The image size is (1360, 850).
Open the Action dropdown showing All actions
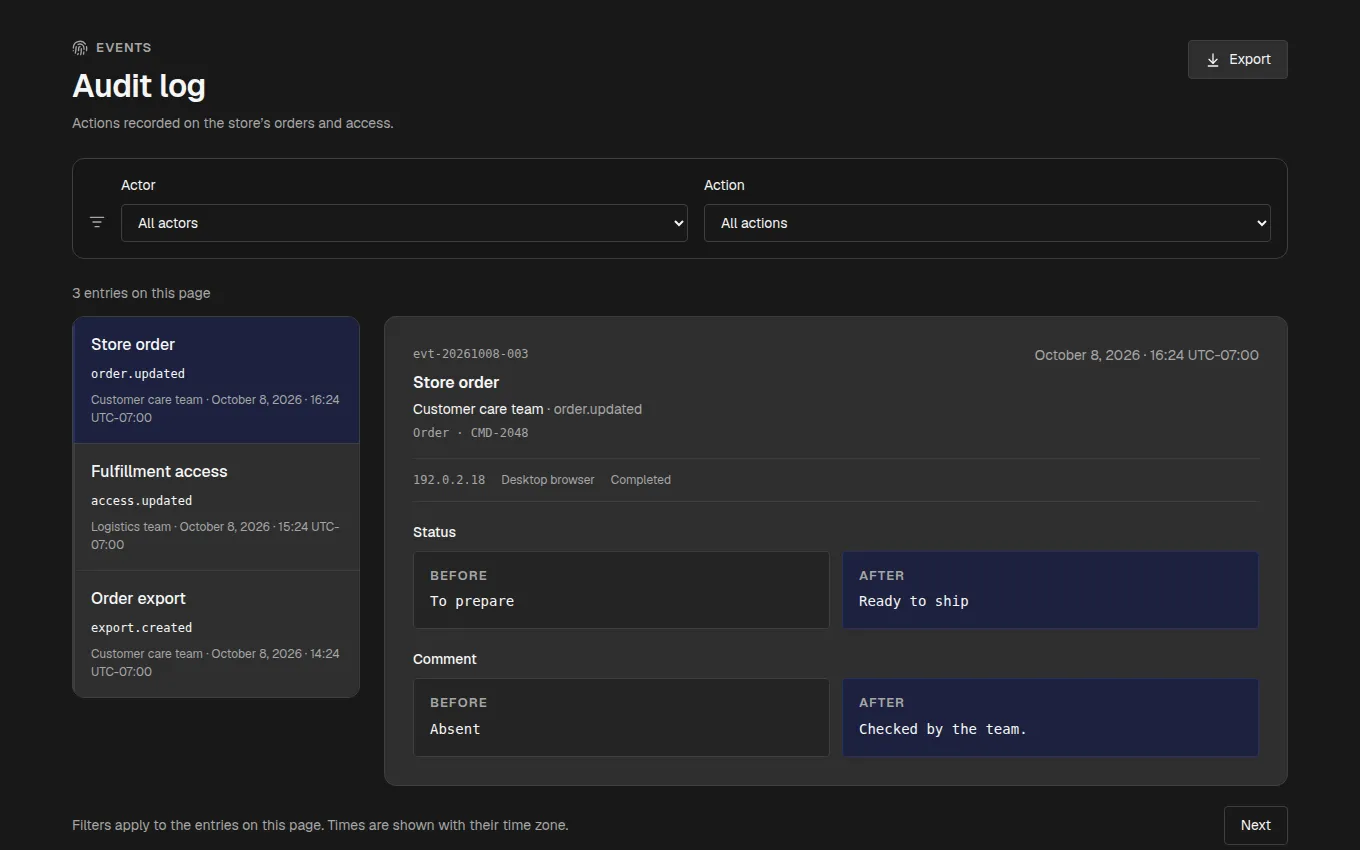click(x=987, y=223)
